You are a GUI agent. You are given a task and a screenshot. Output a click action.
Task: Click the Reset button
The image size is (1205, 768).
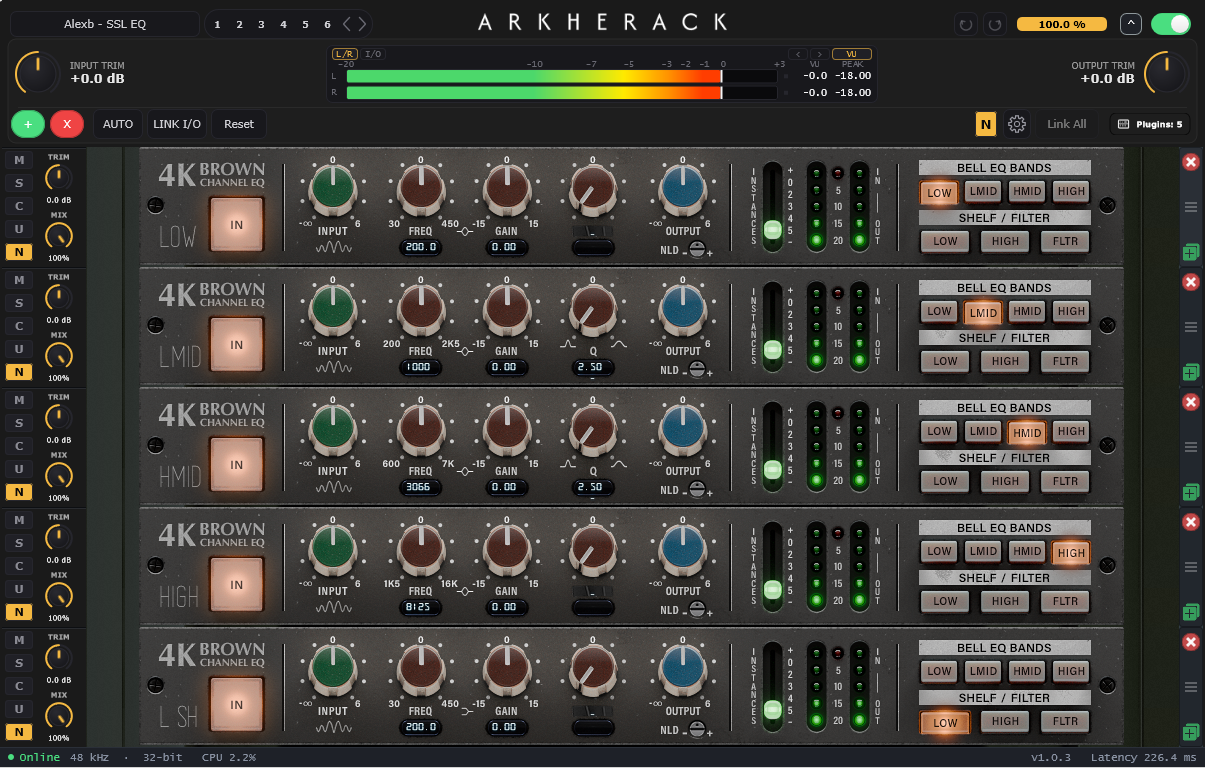pos(239,124)
